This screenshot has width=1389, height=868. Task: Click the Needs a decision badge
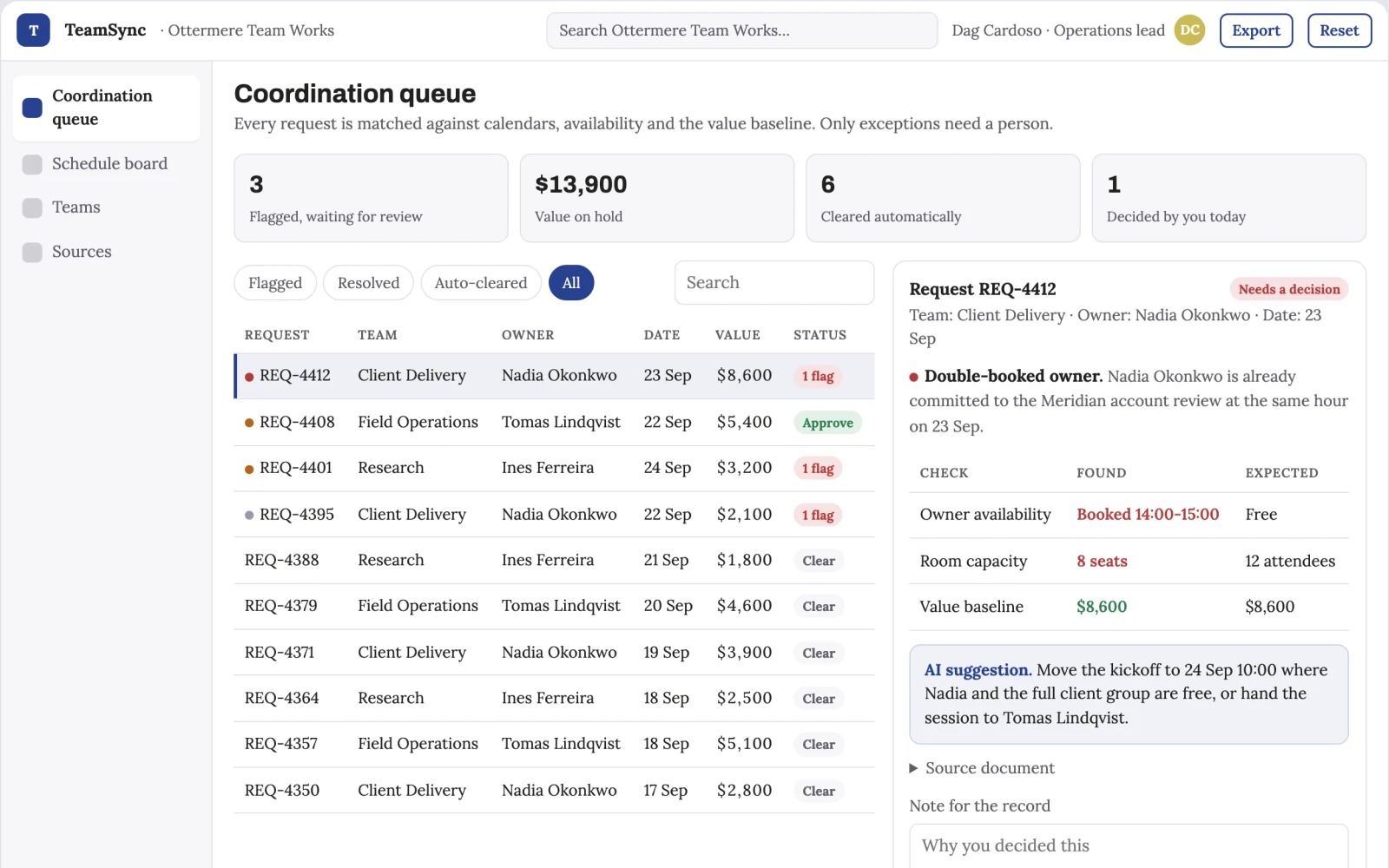[1288, 289]
